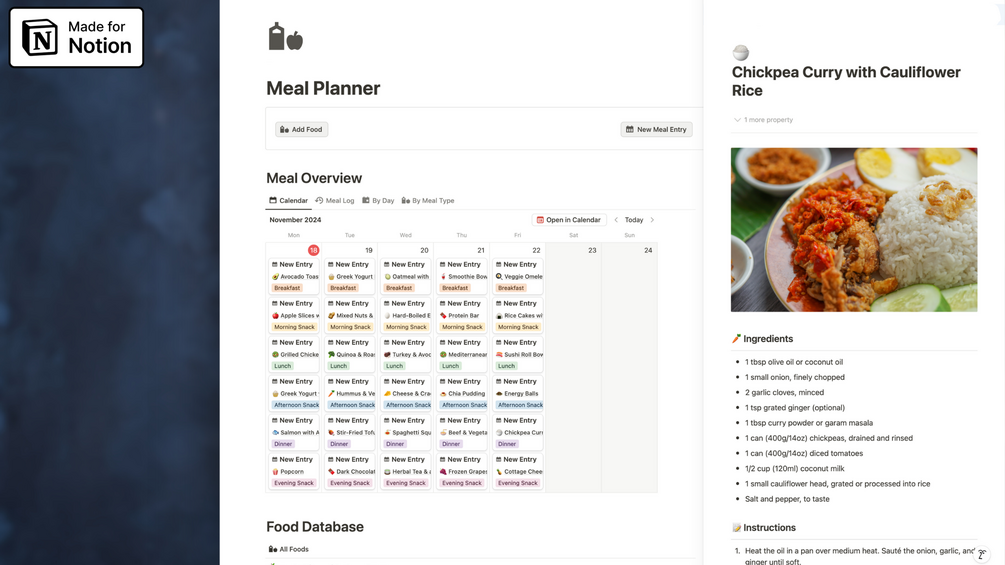The width and height of the screenshot is (1005, 565).
Task: Click the All Foods view icon
Action: (x=272, y=549)
